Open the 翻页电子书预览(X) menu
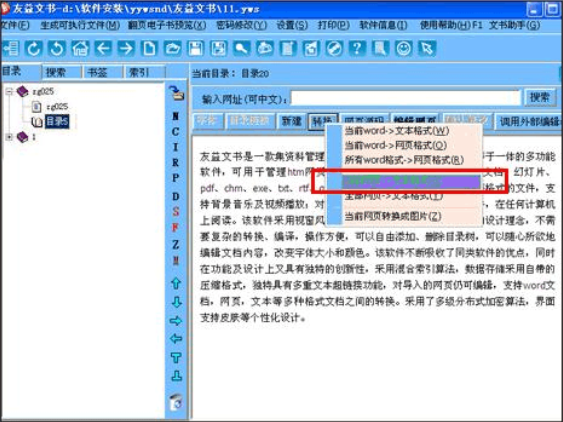Viewport: 563px width, 422px height. click(x=167, y=25)
